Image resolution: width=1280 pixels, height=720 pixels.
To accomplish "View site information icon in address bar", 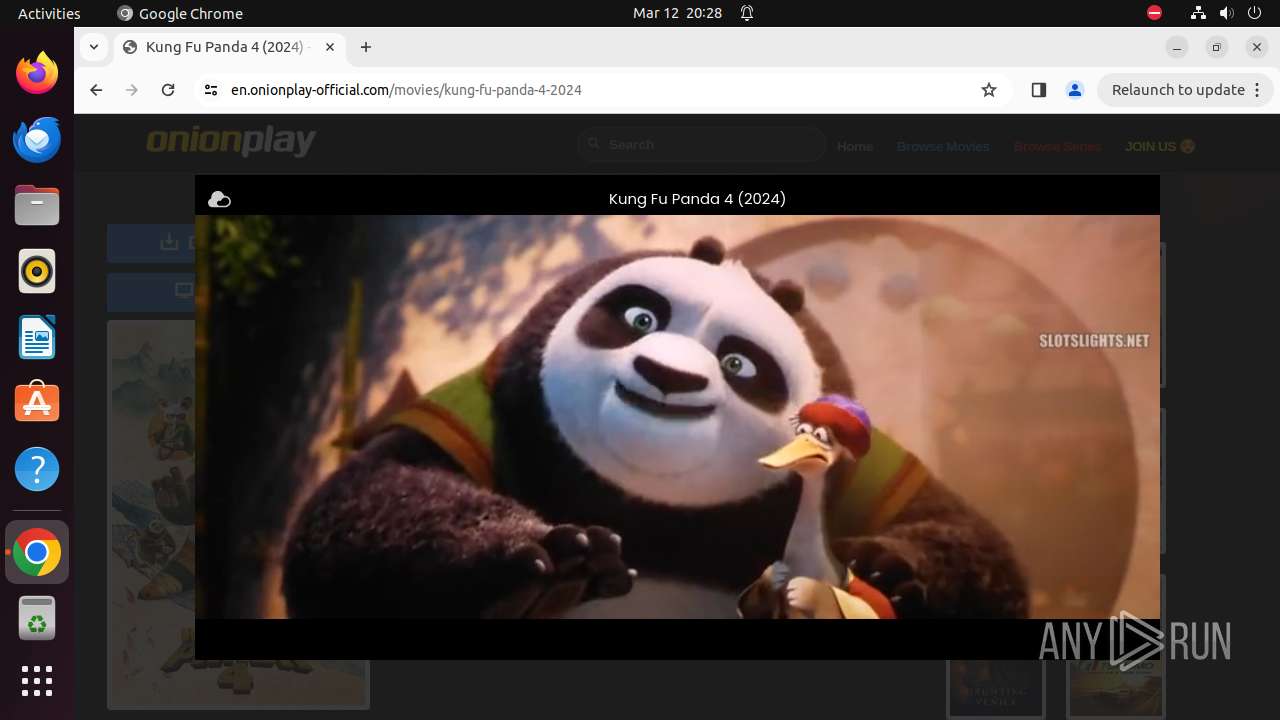I will coord(210,90).
